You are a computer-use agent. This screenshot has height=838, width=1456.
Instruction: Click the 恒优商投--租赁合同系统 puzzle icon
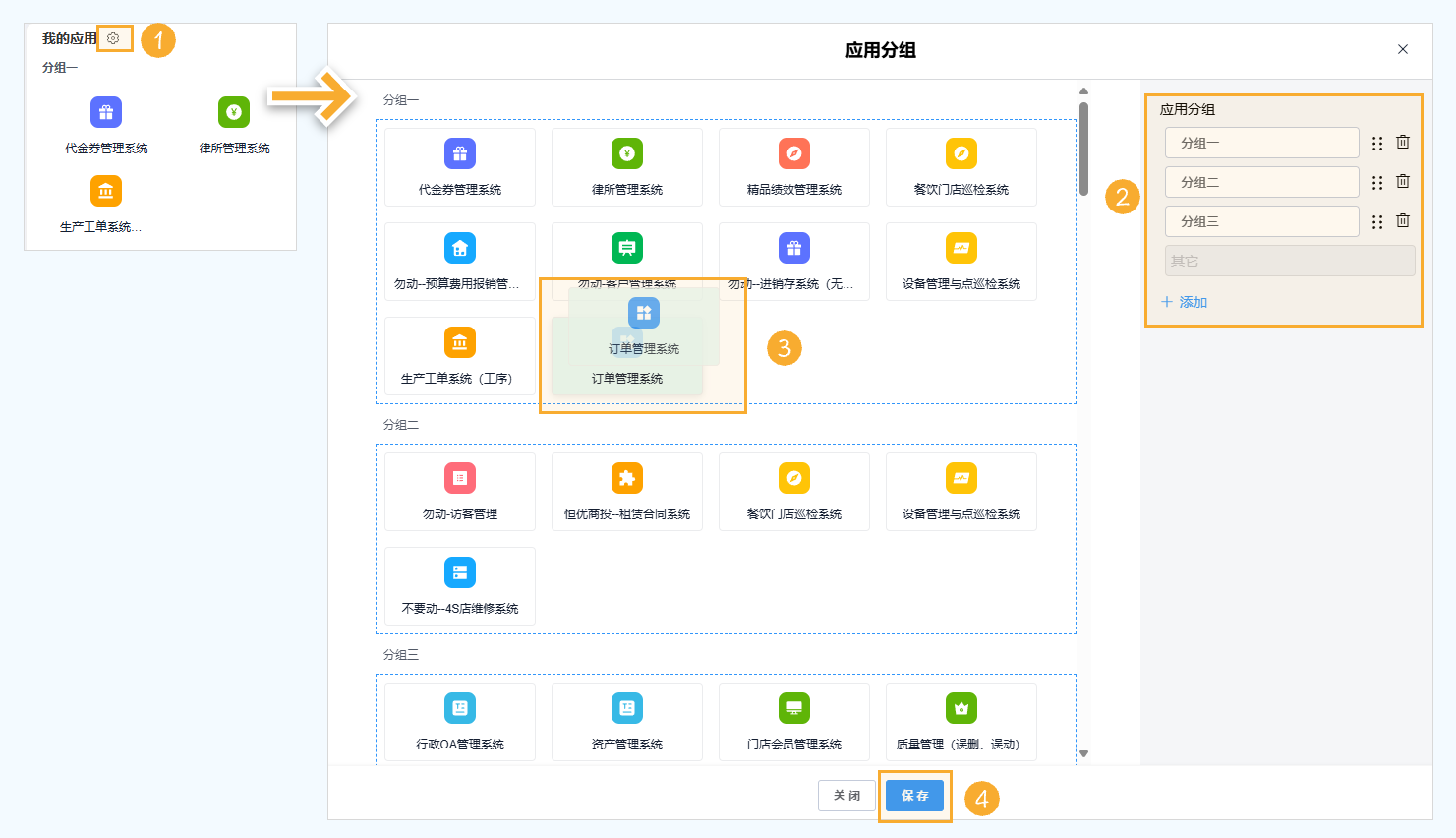click(x=626, y=492)
